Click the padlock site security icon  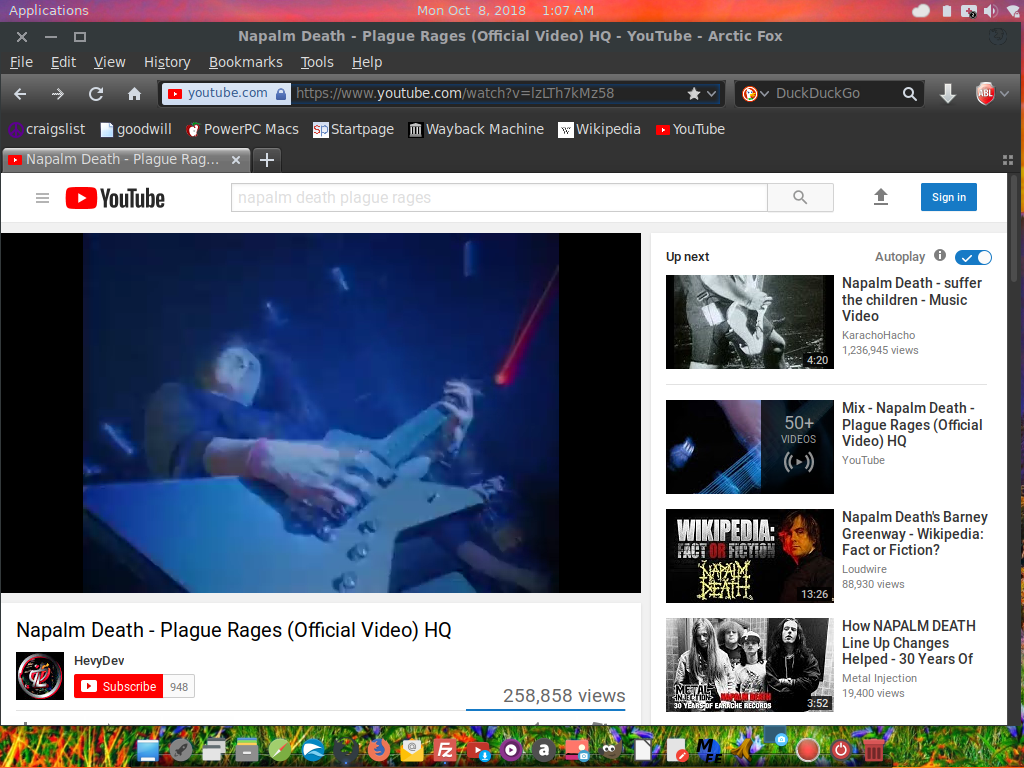pos(281,93)
